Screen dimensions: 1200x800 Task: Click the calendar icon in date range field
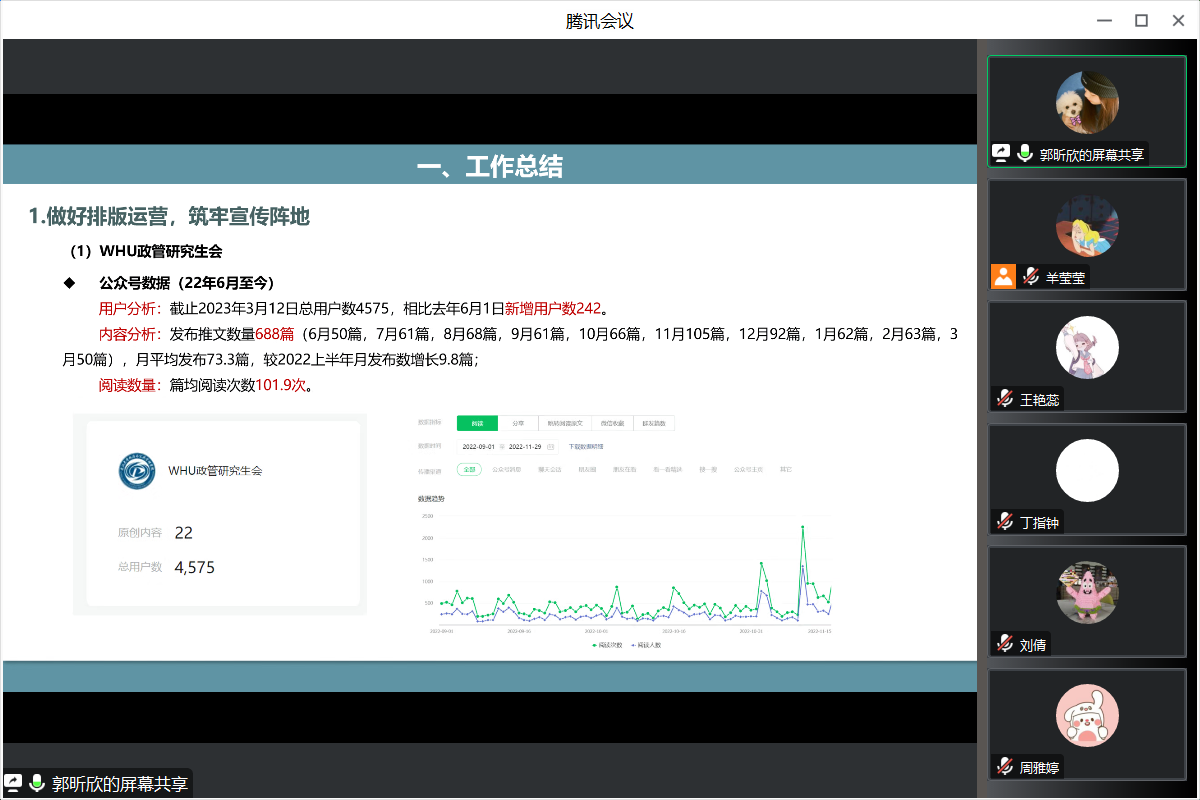click(x=551, y=446)
